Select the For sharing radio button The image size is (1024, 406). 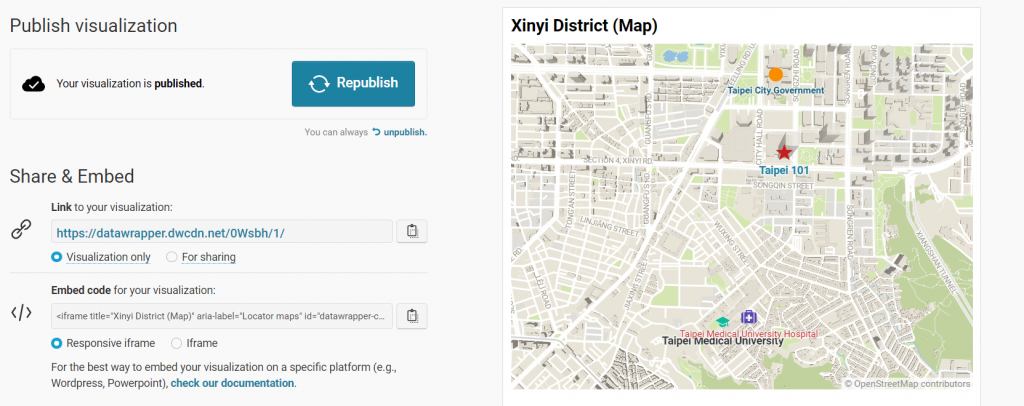pos(172,257)
